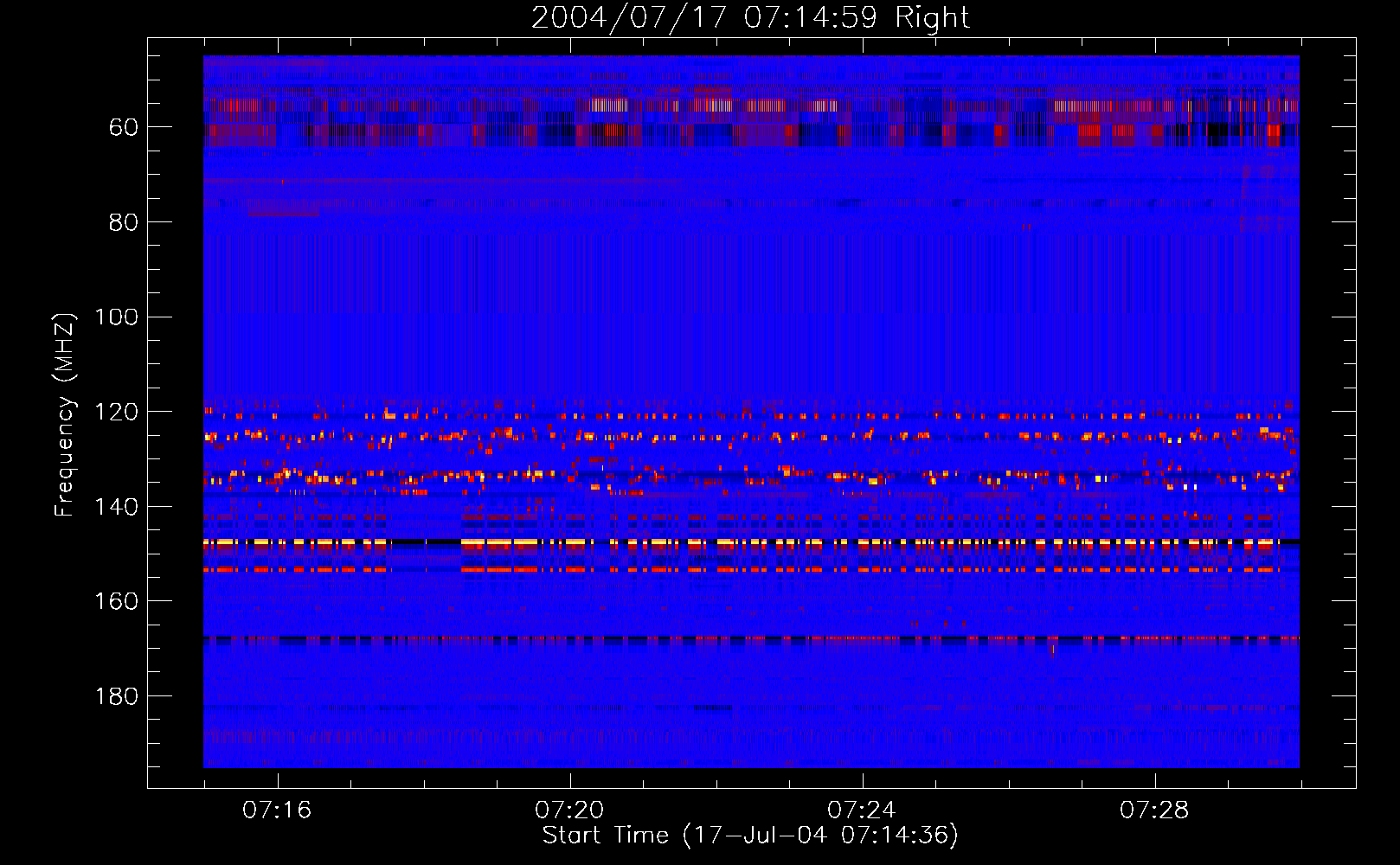Viewport: 1400px width, 865px height.
Task: Click the 120 frequency tick label
Action: tap(117, 413)
